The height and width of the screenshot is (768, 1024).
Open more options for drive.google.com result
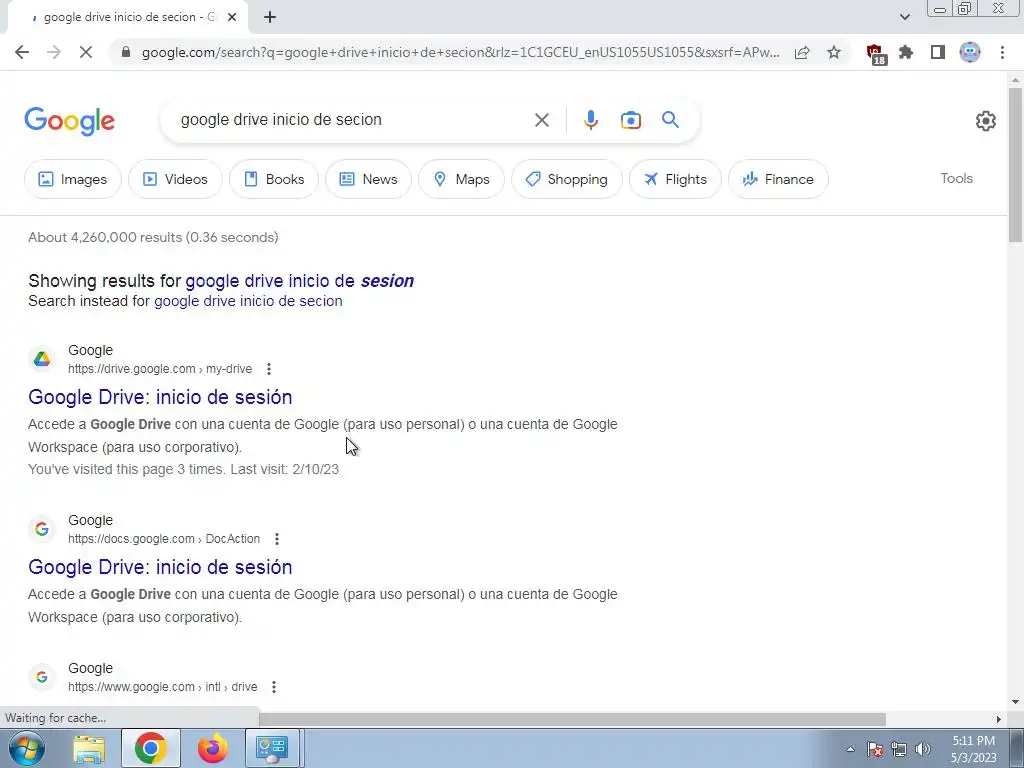pos(268,369)
